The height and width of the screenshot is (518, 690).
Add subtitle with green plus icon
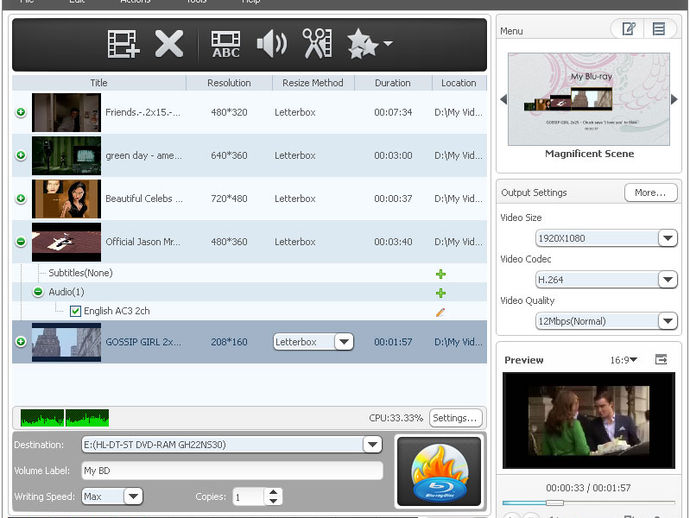[x=440, y=274]
